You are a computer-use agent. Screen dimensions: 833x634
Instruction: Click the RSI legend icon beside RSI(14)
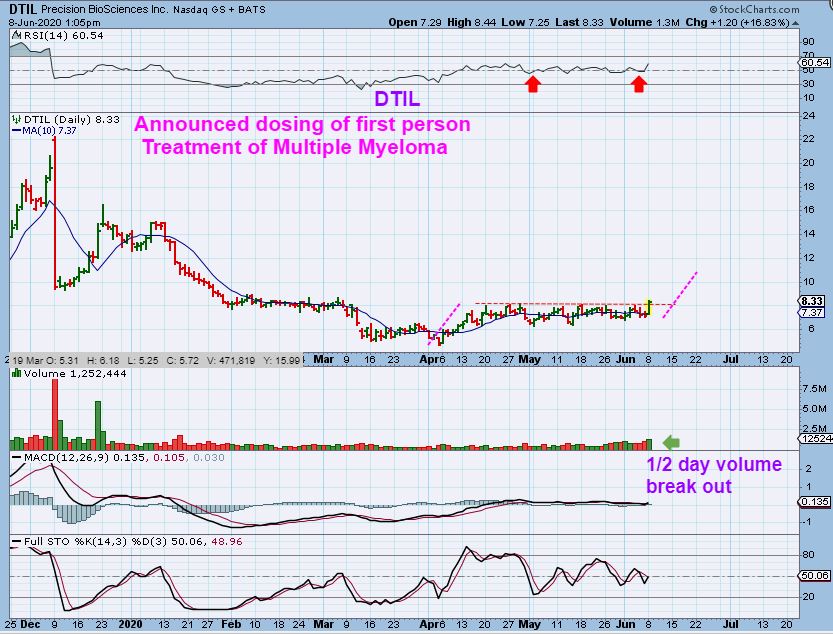16,36
